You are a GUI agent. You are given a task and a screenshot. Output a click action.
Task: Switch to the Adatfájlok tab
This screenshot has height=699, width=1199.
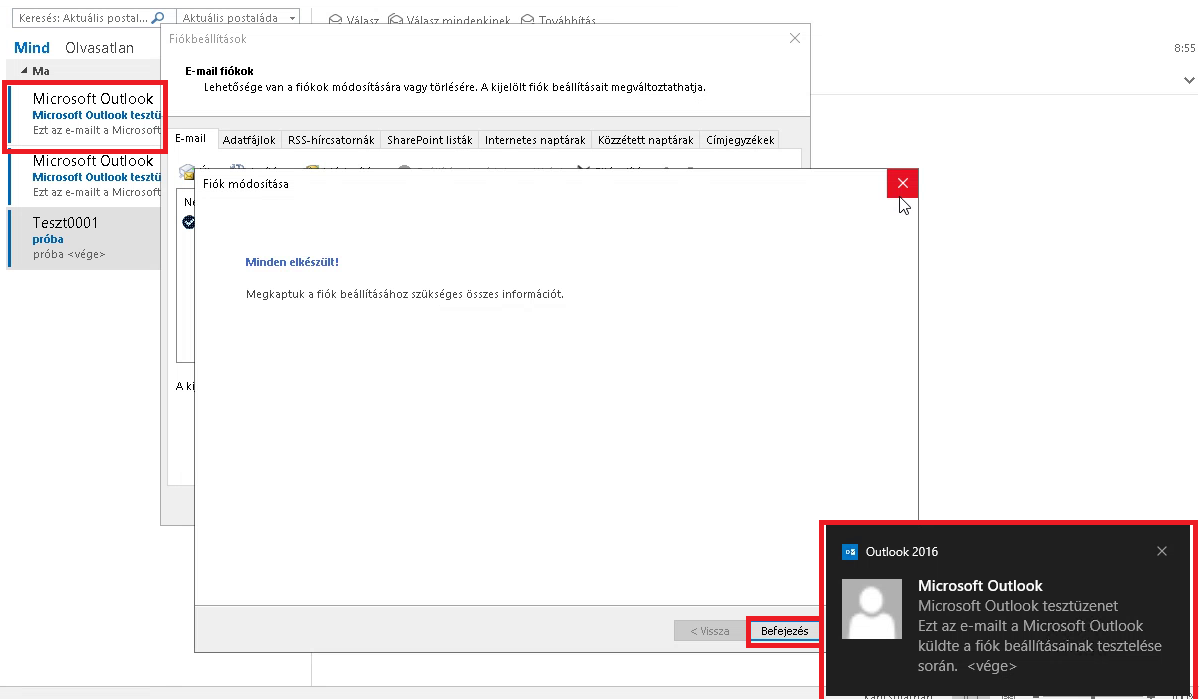click(x=249, y=140)
